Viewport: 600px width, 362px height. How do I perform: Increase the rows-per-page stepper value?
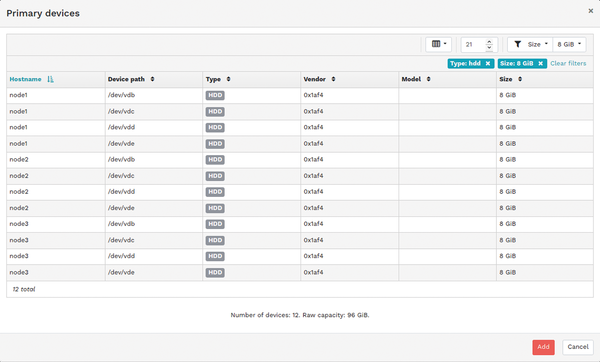(489, 42)
